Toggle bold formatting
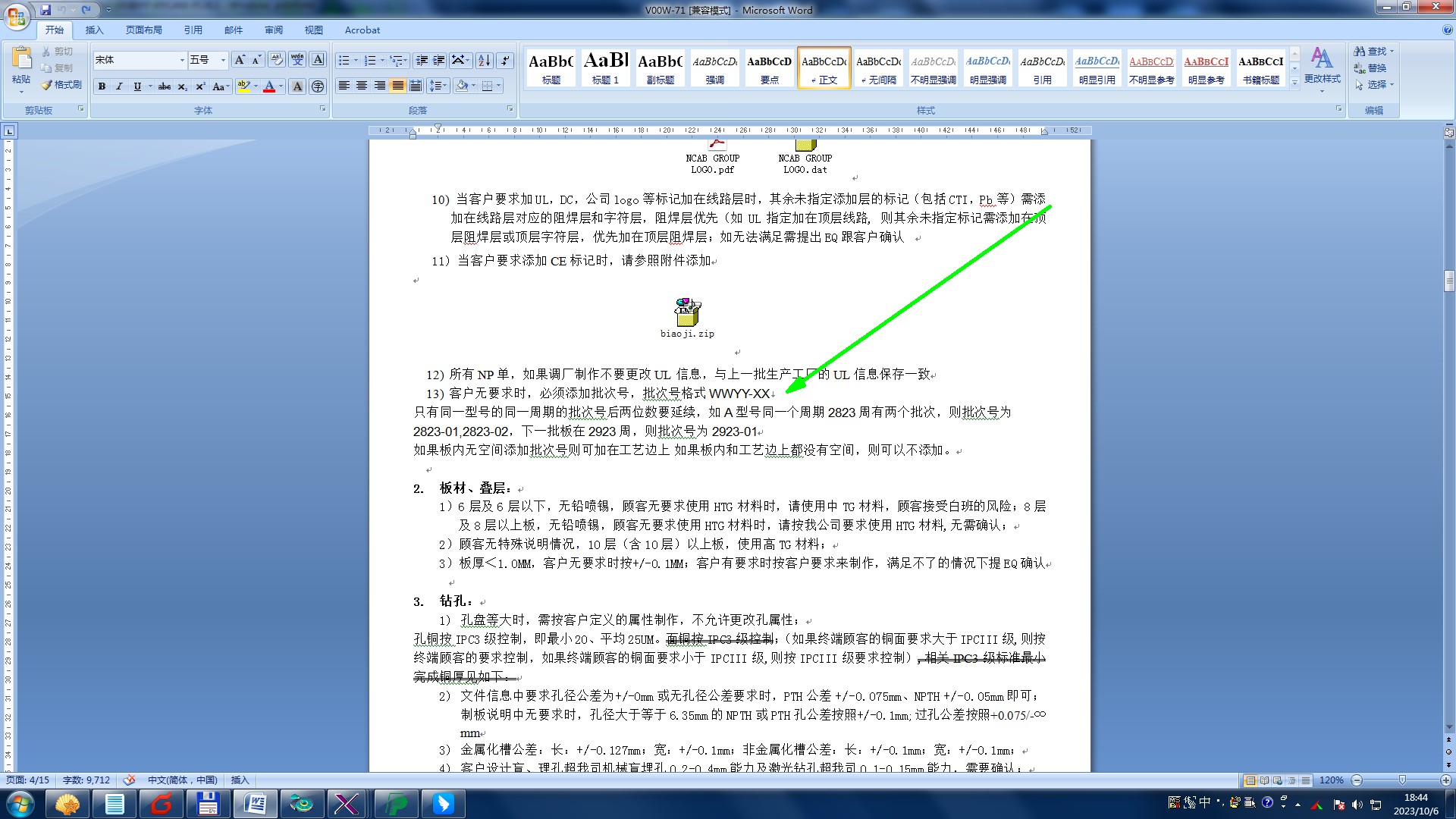The height and width of the screenshot is (819, 1456). tap(102, 86)
